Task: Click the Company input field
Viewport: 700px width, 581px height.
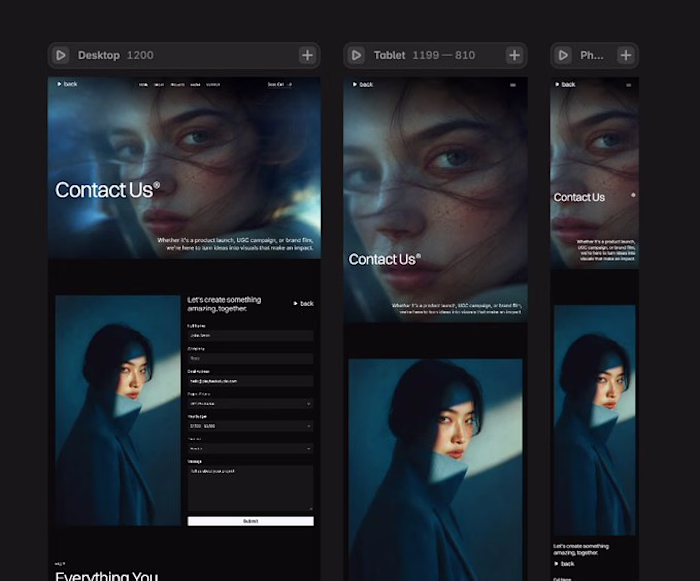Action: pyautogui.click(x=250, y=358)
